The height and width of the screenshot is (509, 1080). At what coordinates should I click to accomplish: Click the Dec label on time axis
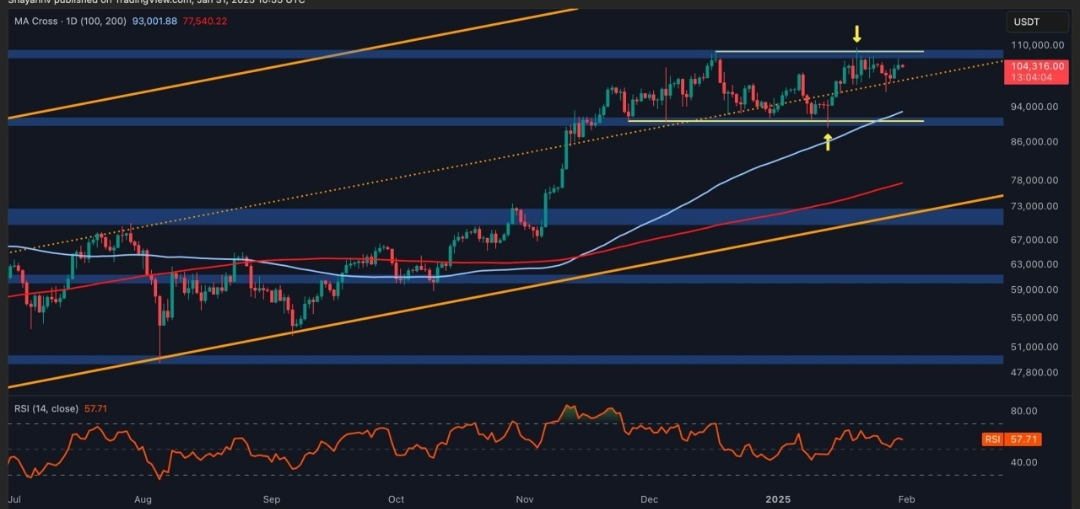coord(652,499)
